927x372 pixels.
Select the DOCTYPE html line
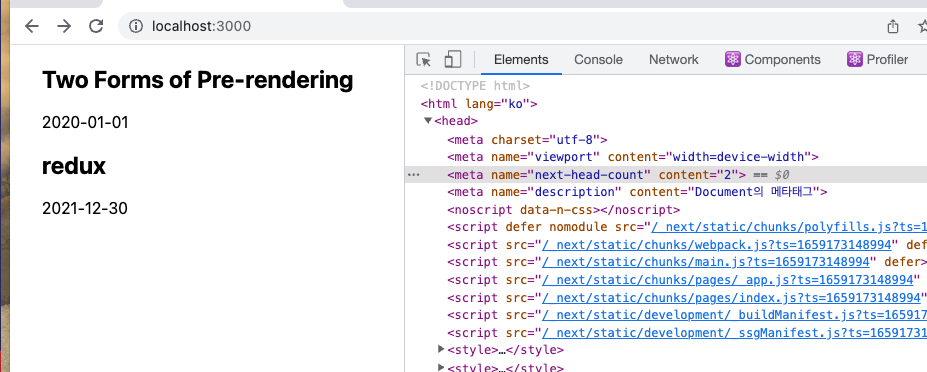(x=475, y=86)
